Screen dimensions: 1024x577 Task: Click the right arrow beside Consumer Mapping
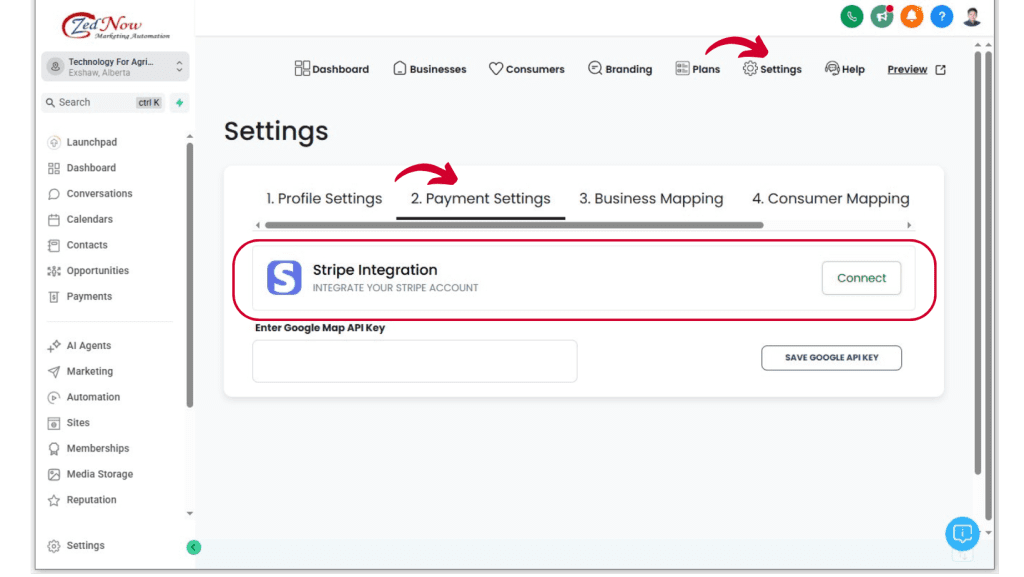909,225
